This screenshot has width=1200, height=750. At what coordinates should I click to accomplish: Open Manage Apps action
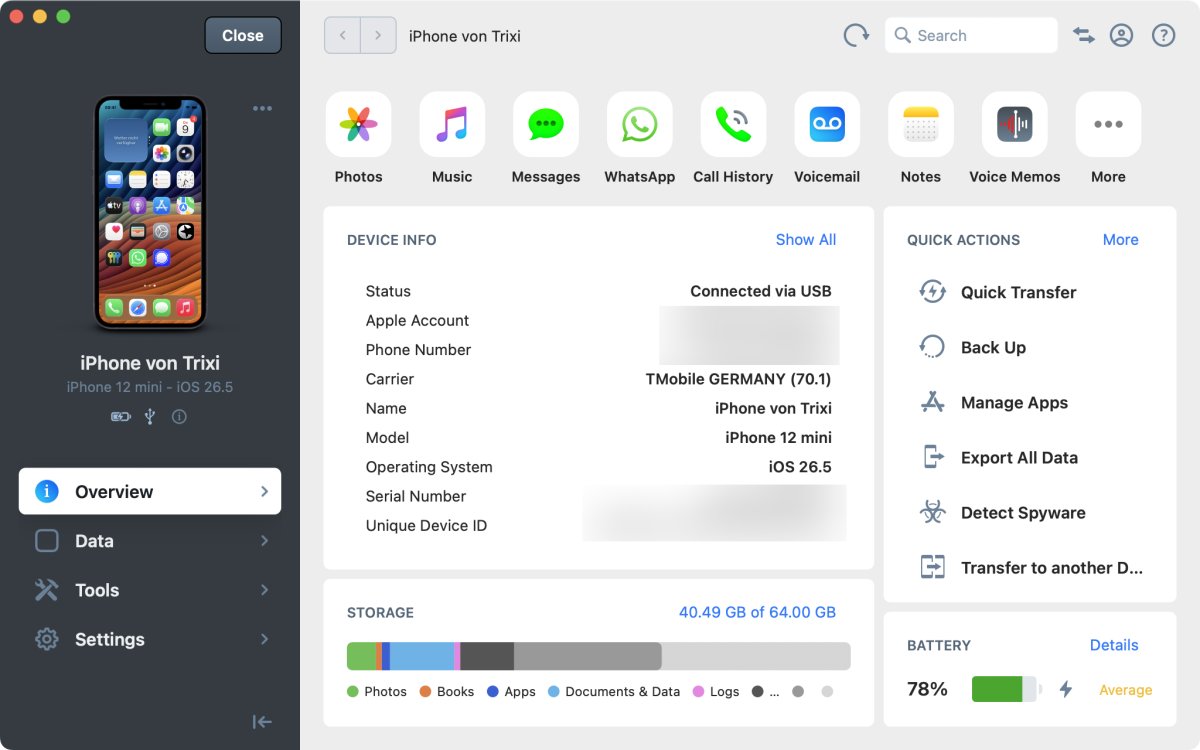coord(993,402)
